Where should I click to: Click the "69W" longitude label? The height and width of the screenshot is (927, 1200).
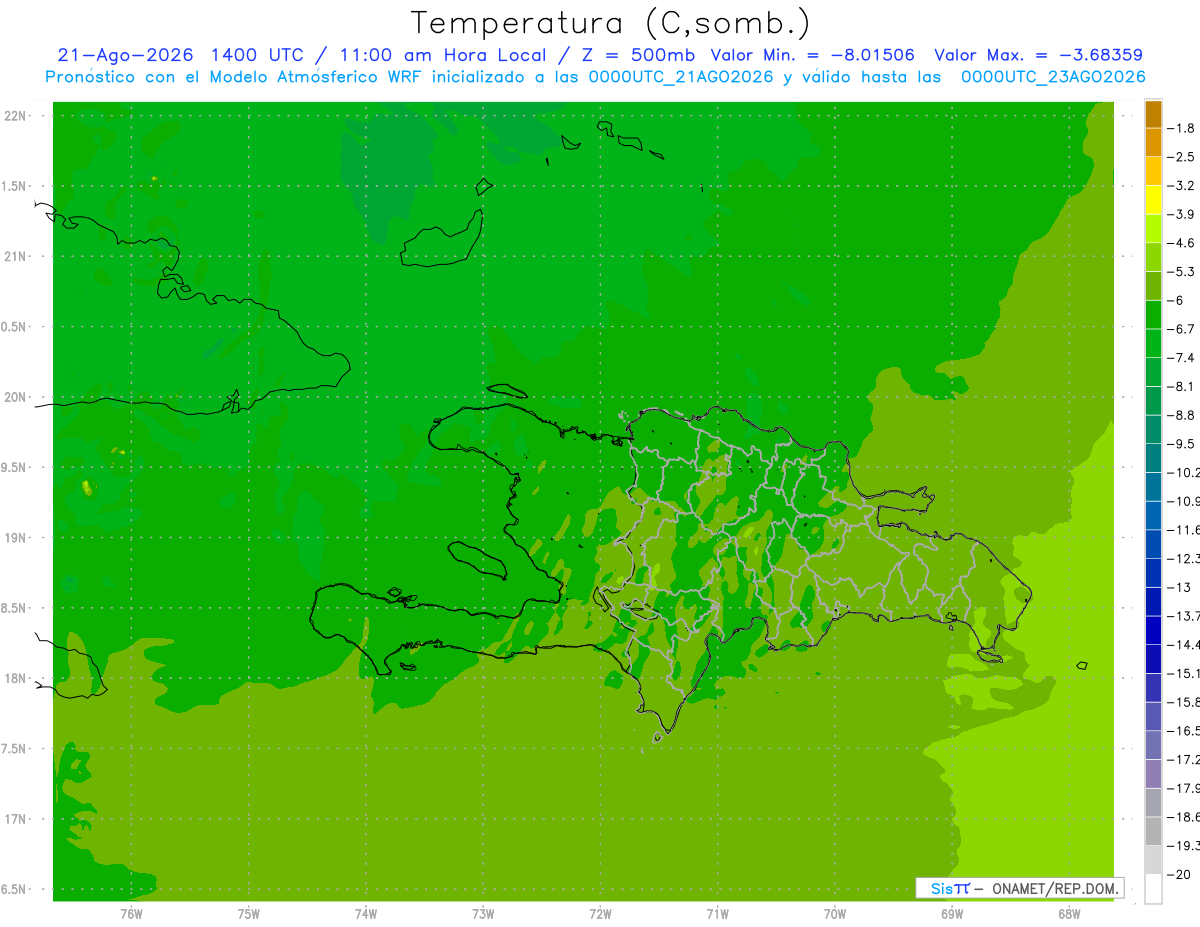(x=952, y=914)
